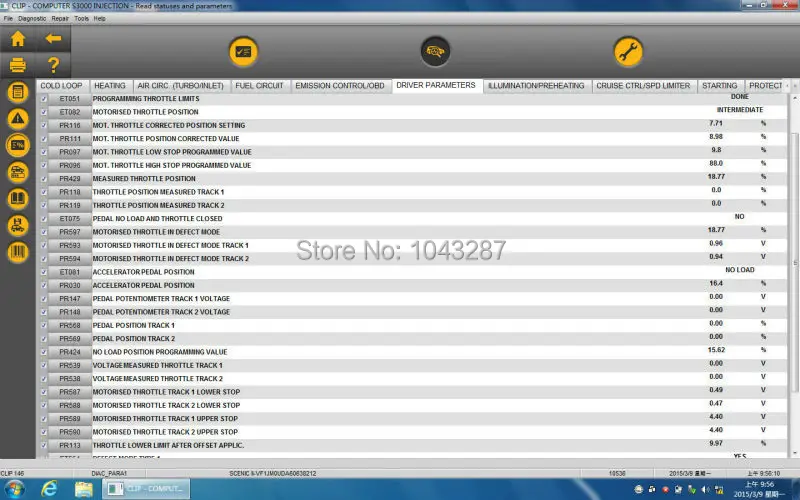Image resolution: width=800 pixels, height=500 pixels.
Task: Click the scrollbar down arrow
Action: coord(794,453)
